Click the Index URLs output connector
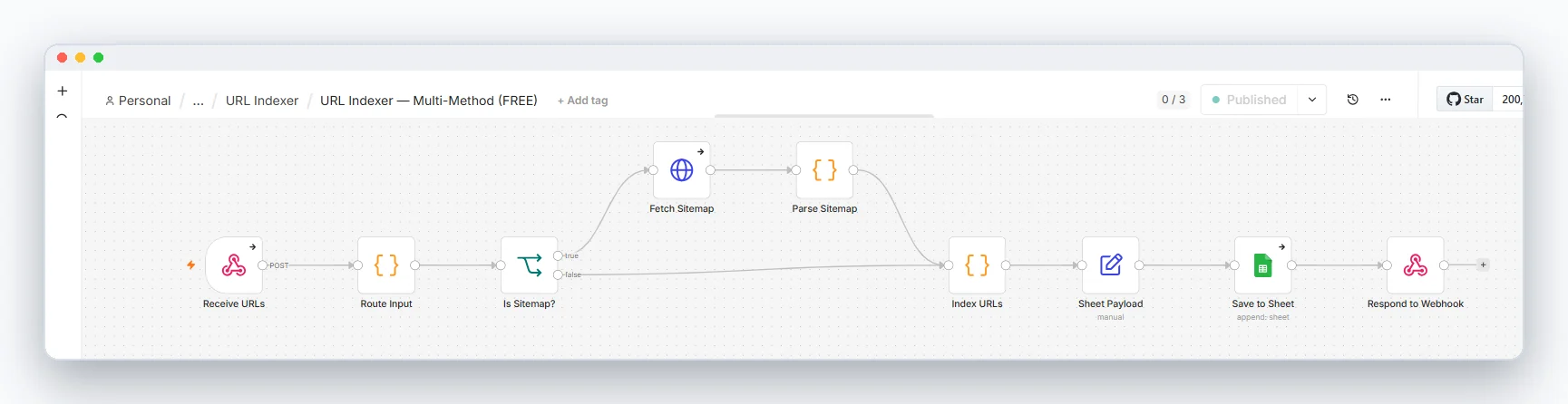This screenshot has width=1568, height=404. [1006, 265]
